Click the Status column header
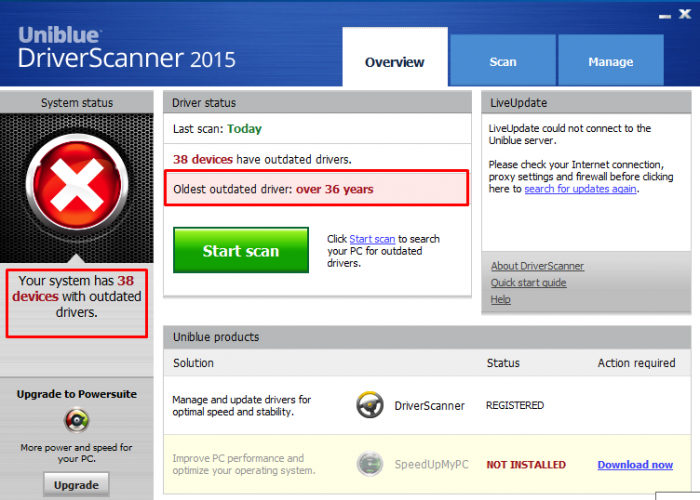 (x=503, y=363)
